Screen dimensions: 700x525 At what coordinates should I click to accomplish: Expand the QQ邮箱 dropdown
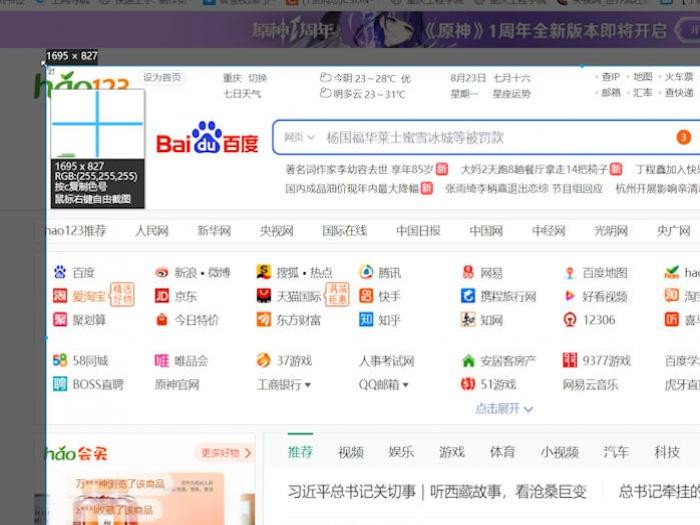(405, 385)
